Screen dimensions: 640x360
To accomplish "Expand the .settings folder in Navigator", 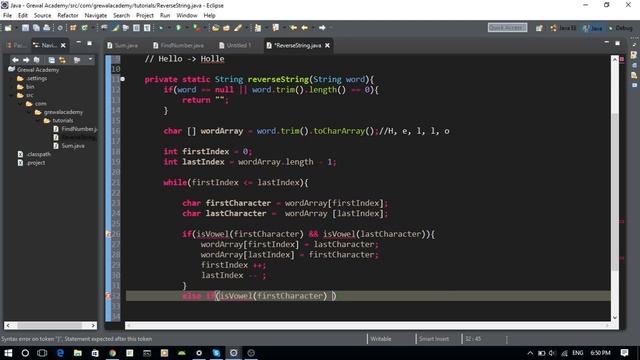I will (x=12, y=78).
